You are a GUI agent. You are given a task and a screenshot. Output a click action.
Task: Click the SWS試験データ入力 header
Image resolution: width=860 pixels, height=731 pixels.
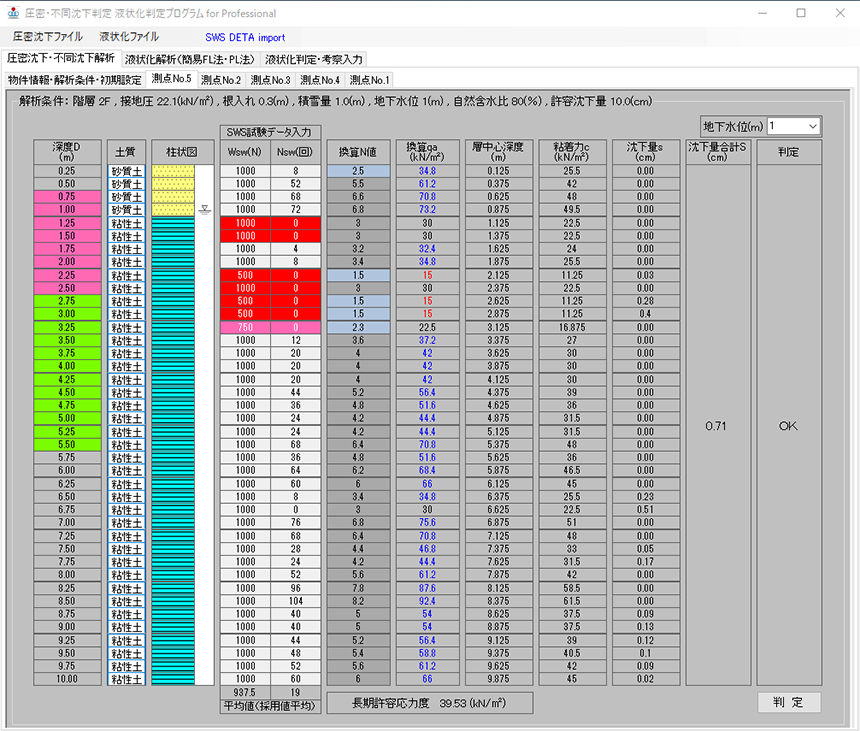pos(270,132)
